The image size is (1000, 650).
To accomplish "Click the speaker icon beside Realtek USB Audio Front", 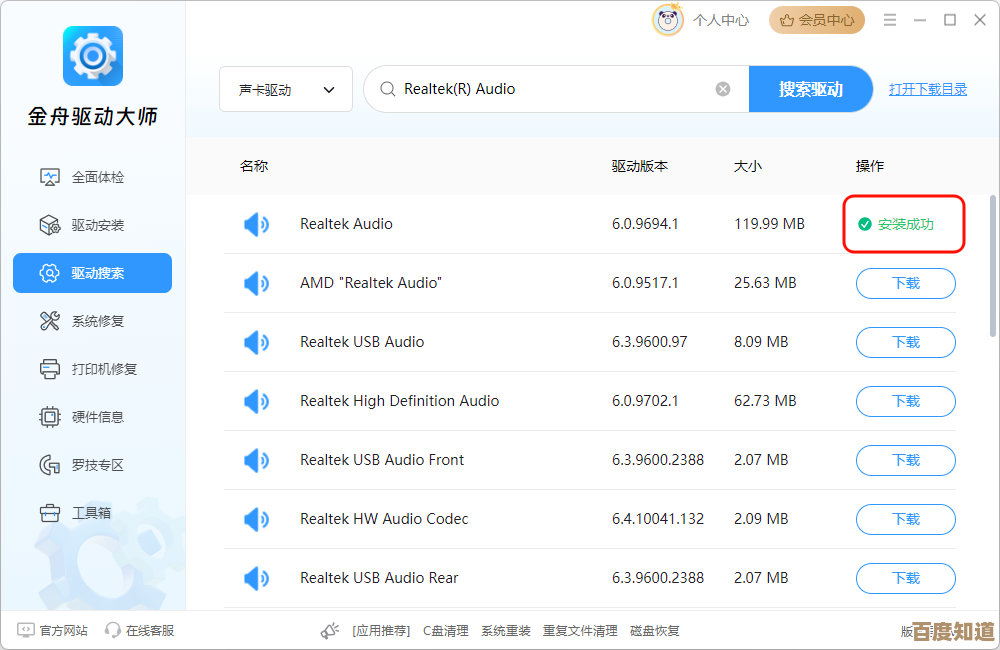I will (257, 460).
